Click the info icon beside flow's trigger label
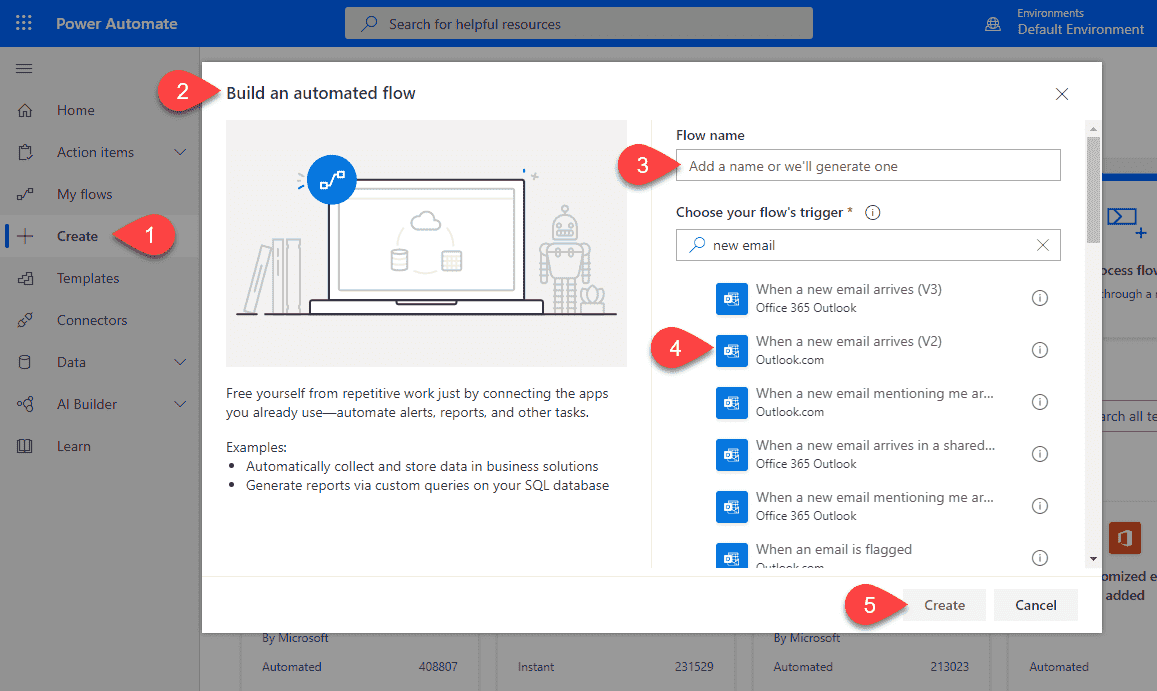The image size is (1157, 691). coord(873,213)
